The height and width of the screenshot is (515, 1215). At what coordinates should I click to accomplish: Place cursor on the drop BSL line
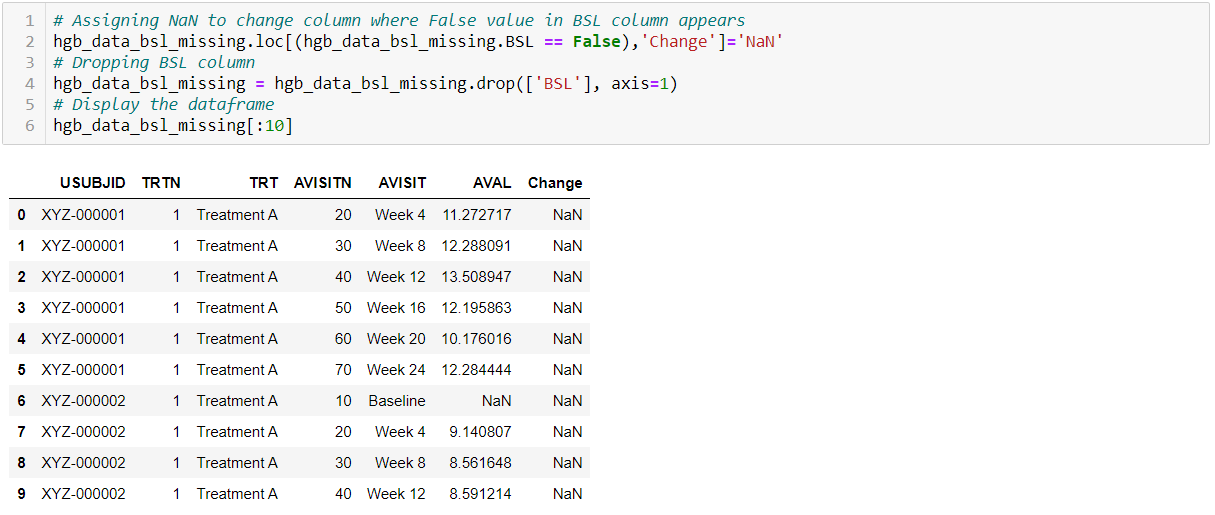(x=365, y=84)
